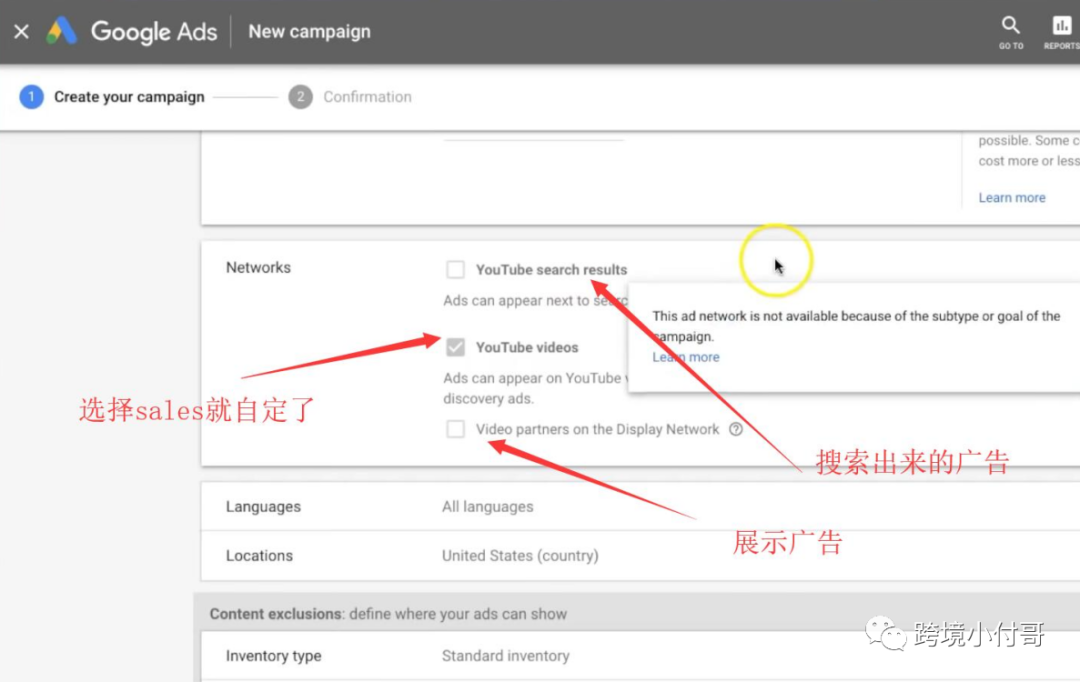Select step 2 Confirmation
This screenshot has width=1080, height=682.
coord(350,97)
